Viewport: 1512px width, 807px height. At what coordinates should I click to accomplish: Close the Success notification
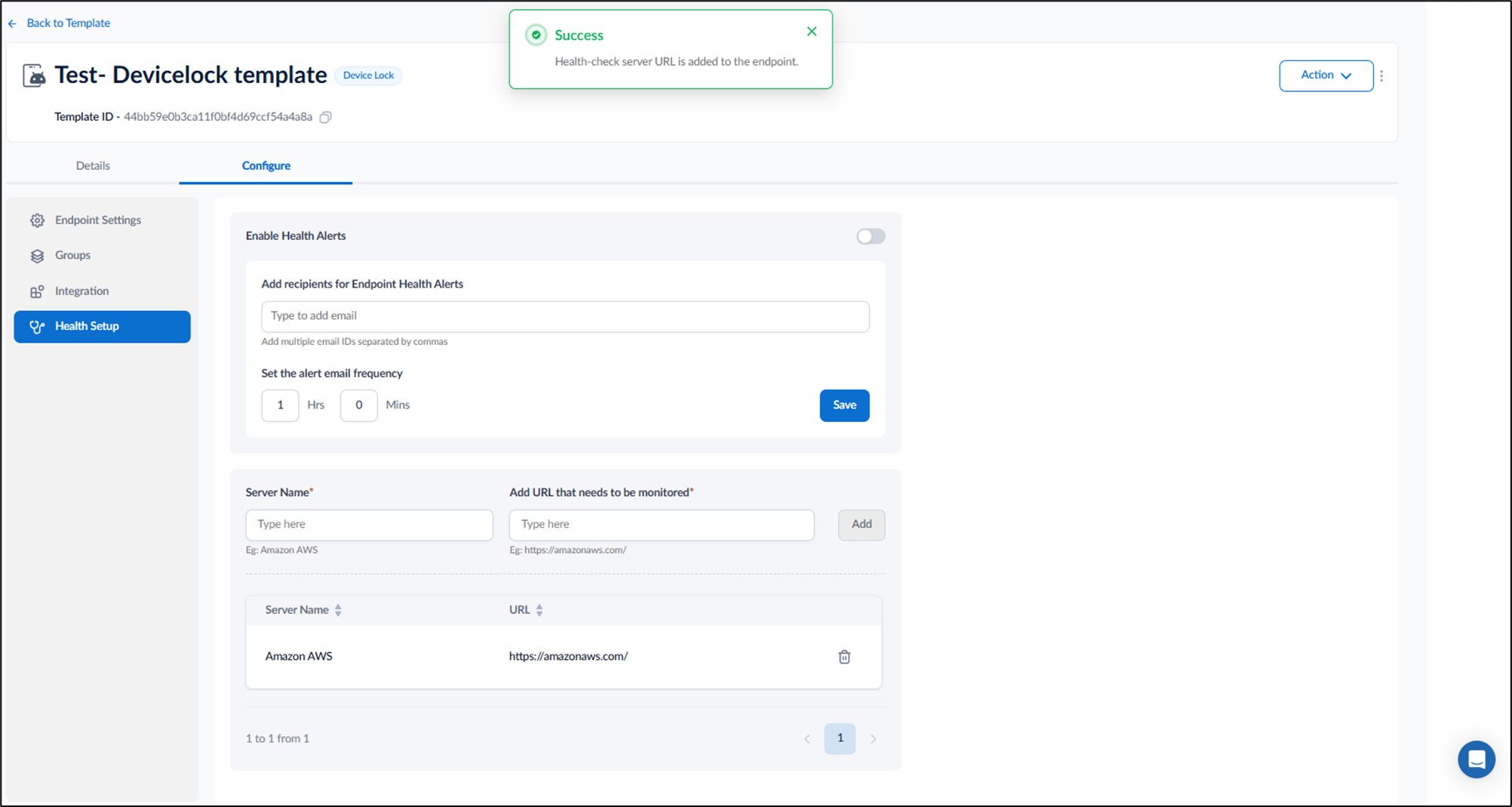coord(812,32)
